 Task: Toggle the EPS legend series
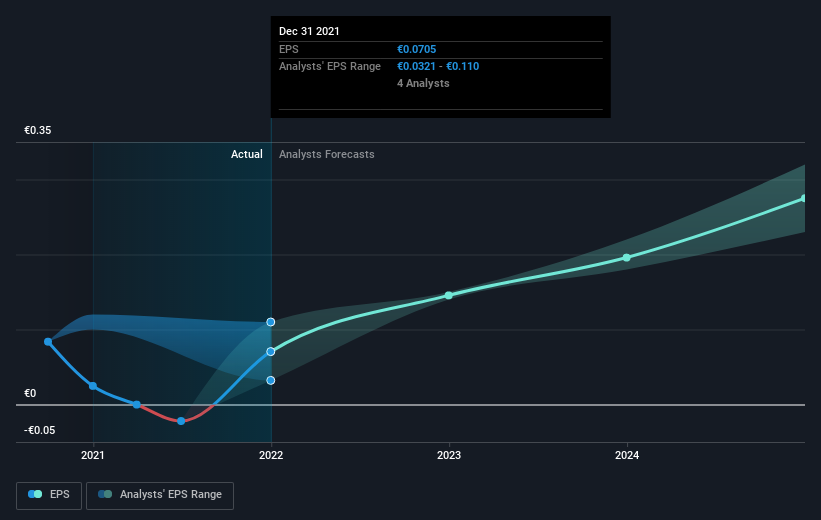pos(49,495)
